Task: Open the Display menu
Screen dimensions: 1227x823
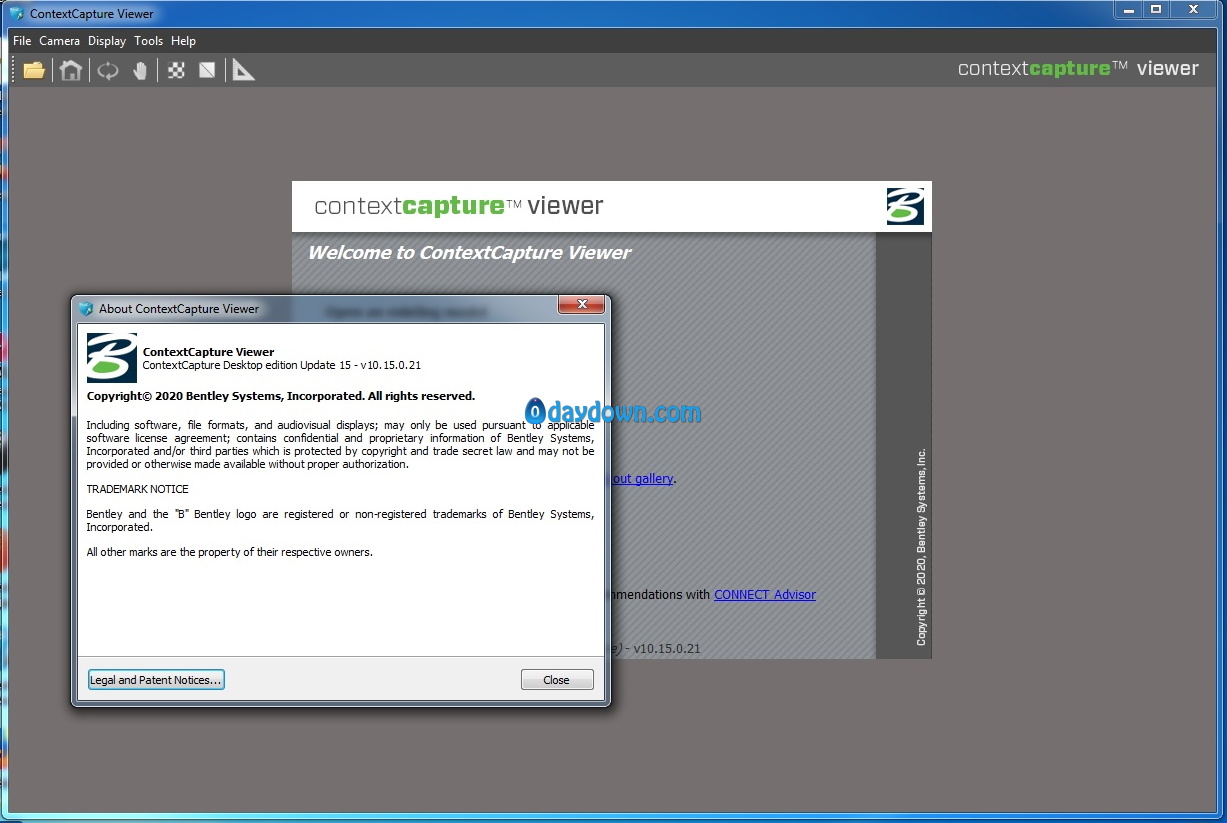Action: tap(107, 41)
